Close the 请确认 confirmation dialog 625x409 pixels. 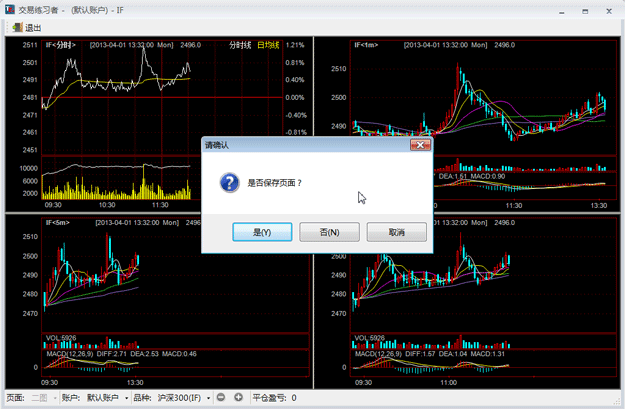(x=420, y=146)
